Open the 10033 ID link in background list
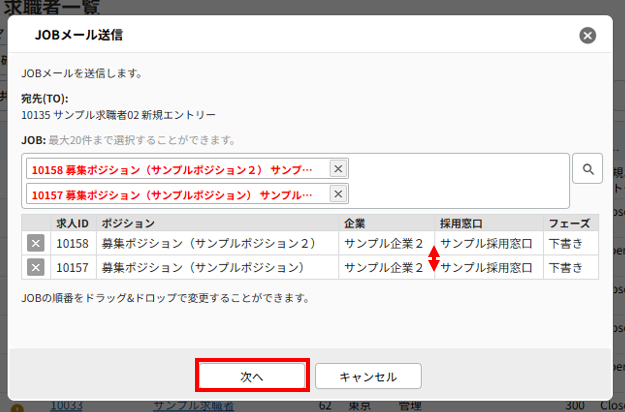 (x=66, y=405)
